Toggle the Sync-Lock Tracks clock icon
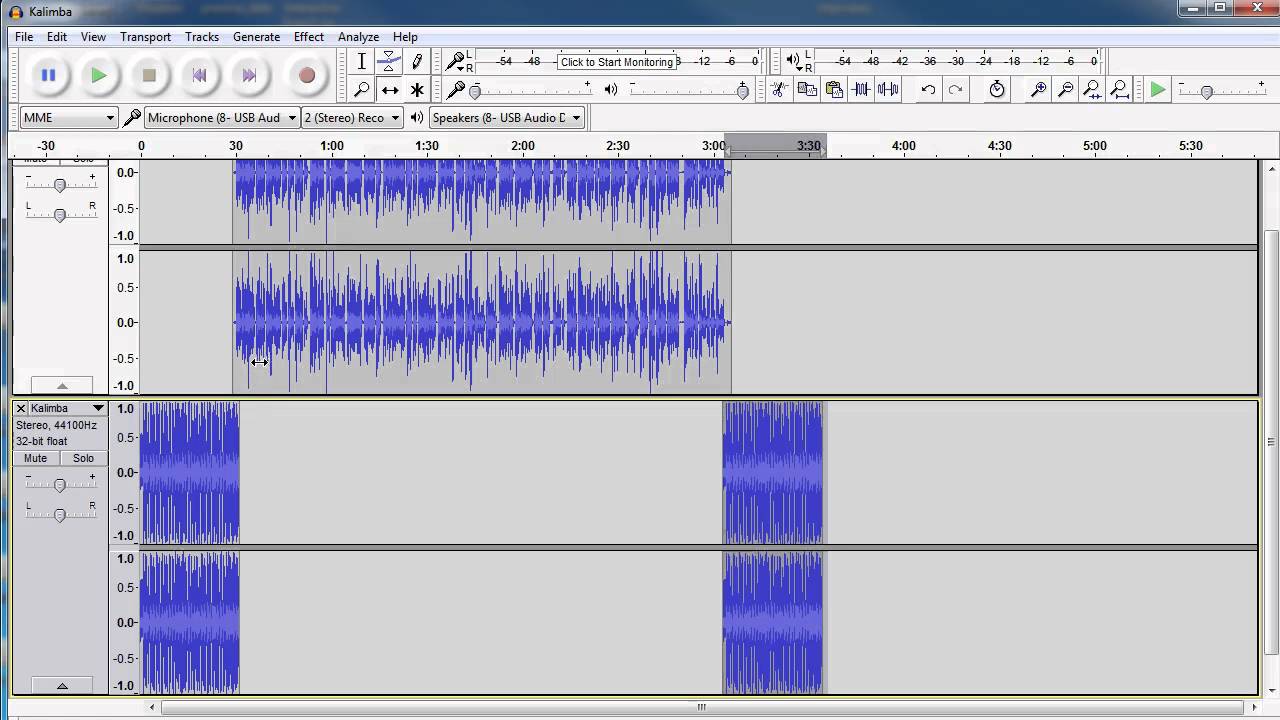This screenshot has height=720, width=1280. (x=997, y=90)
